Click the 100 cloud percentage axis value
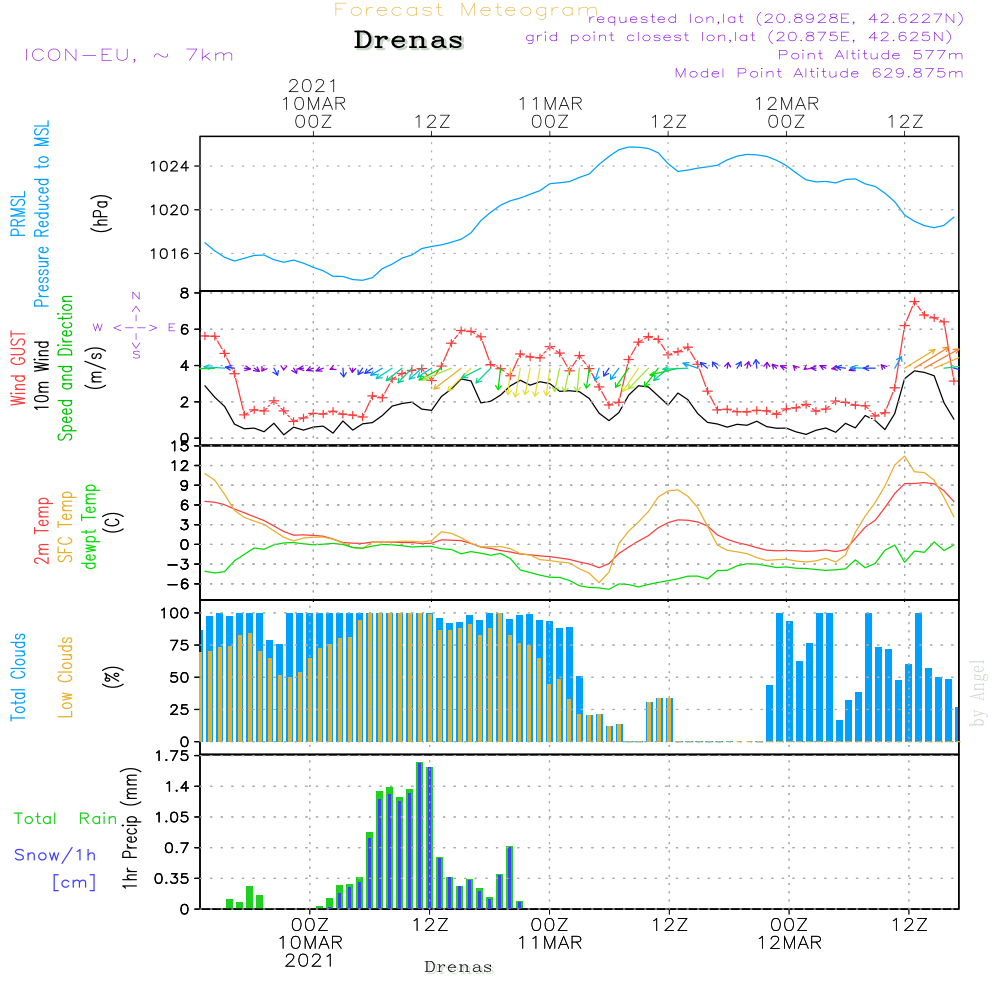 [175, 614]
